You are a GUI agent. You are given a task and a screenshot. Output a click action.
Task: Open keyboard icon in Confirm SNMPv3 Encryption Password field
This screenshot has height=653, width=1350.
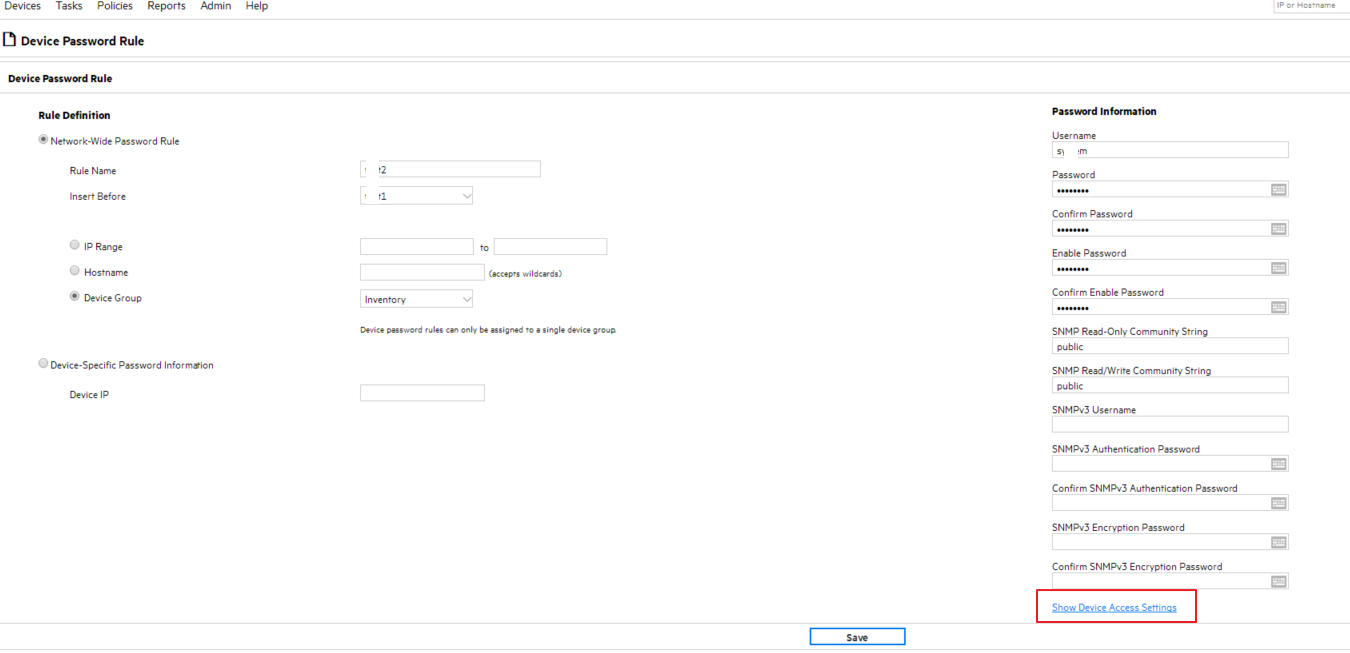[1278, 581]
